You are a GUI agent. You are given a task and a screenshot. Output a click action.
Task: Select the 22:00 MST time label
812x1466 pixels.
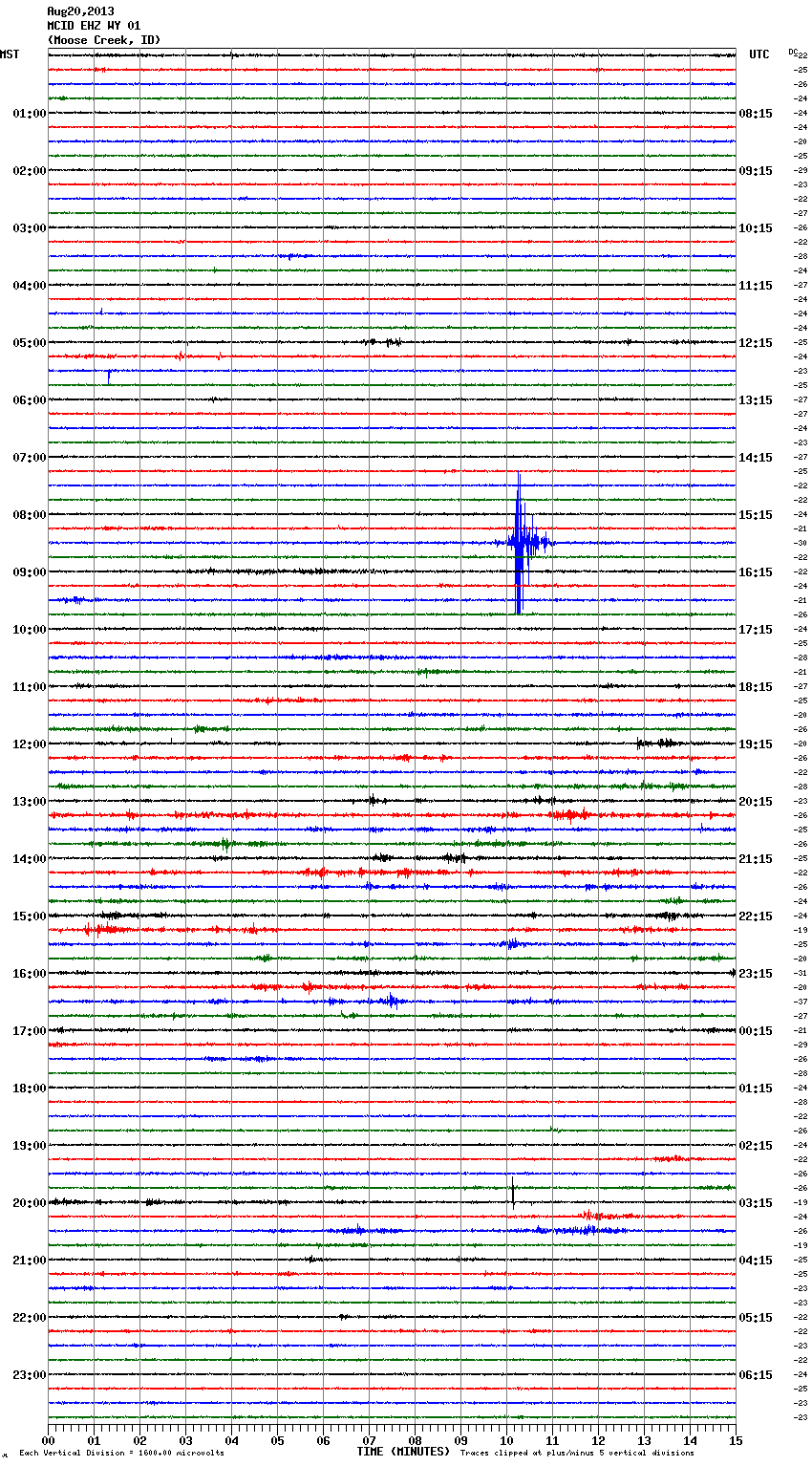(30, 1318)
